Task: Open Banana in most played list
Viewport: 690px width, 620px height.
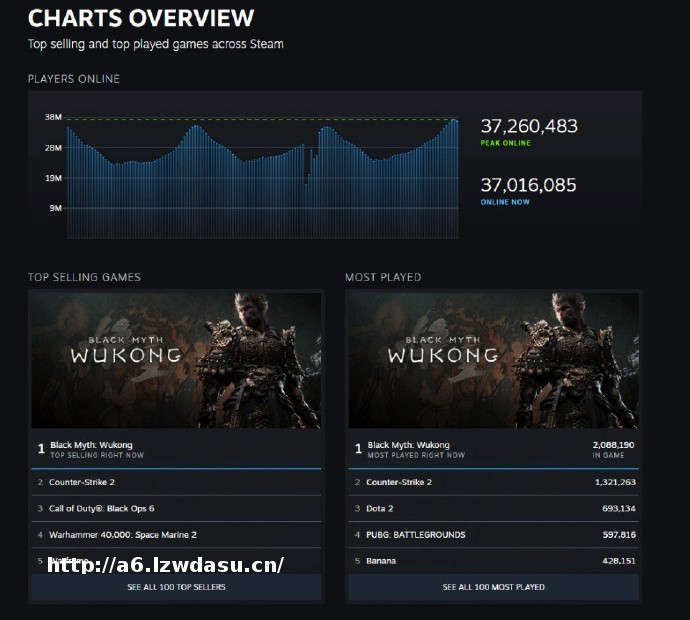Action: point(493,561)
